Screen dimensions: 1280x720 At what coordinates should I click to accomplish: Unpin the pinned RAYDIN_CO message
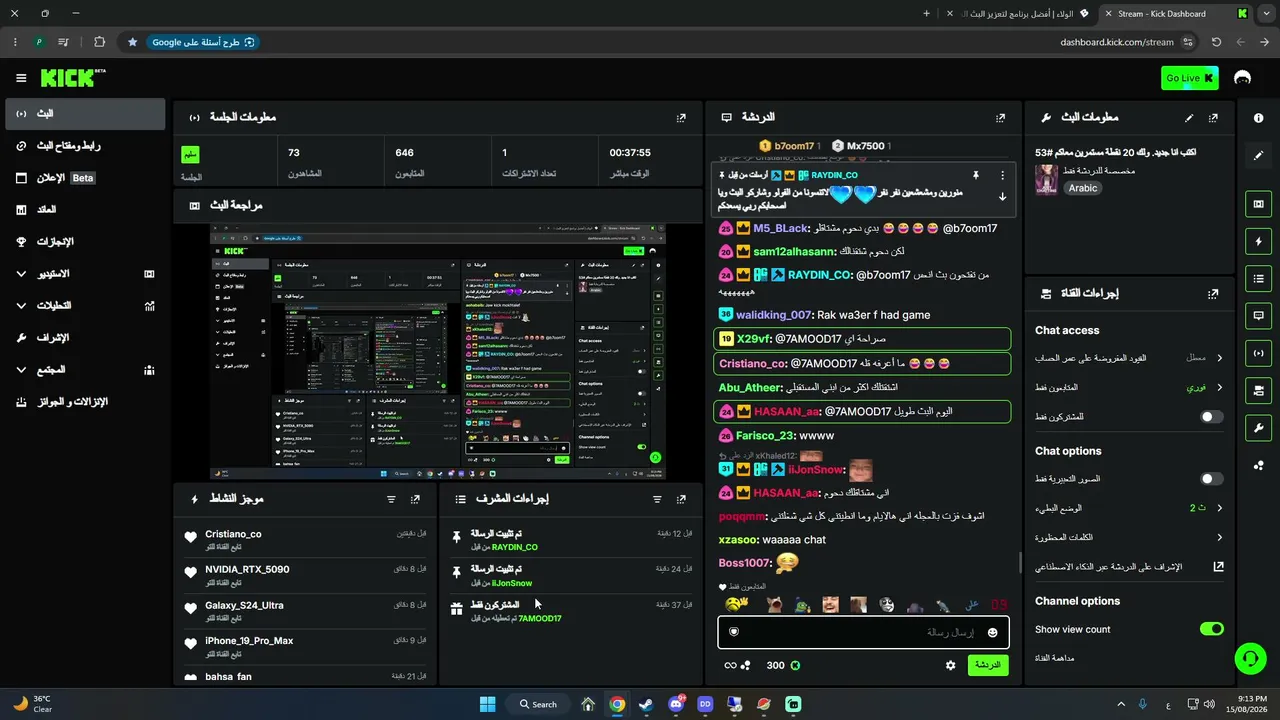coord(976,175)
